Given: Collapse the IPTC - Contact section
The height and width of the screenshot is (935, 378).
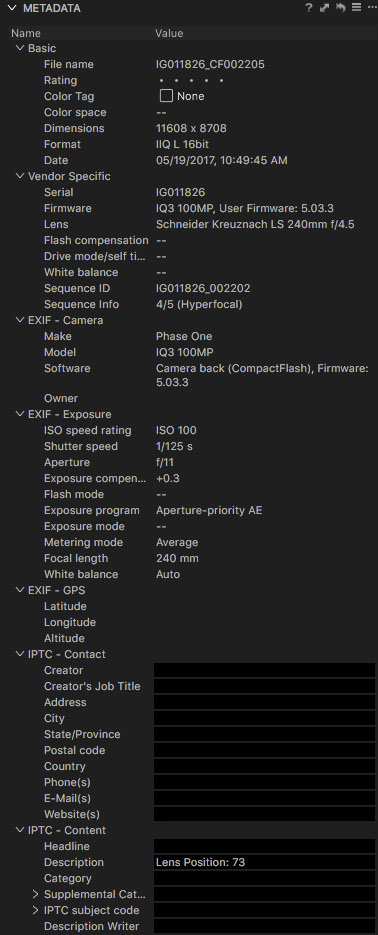Looking at the screenshot, I should pos(20,654).
